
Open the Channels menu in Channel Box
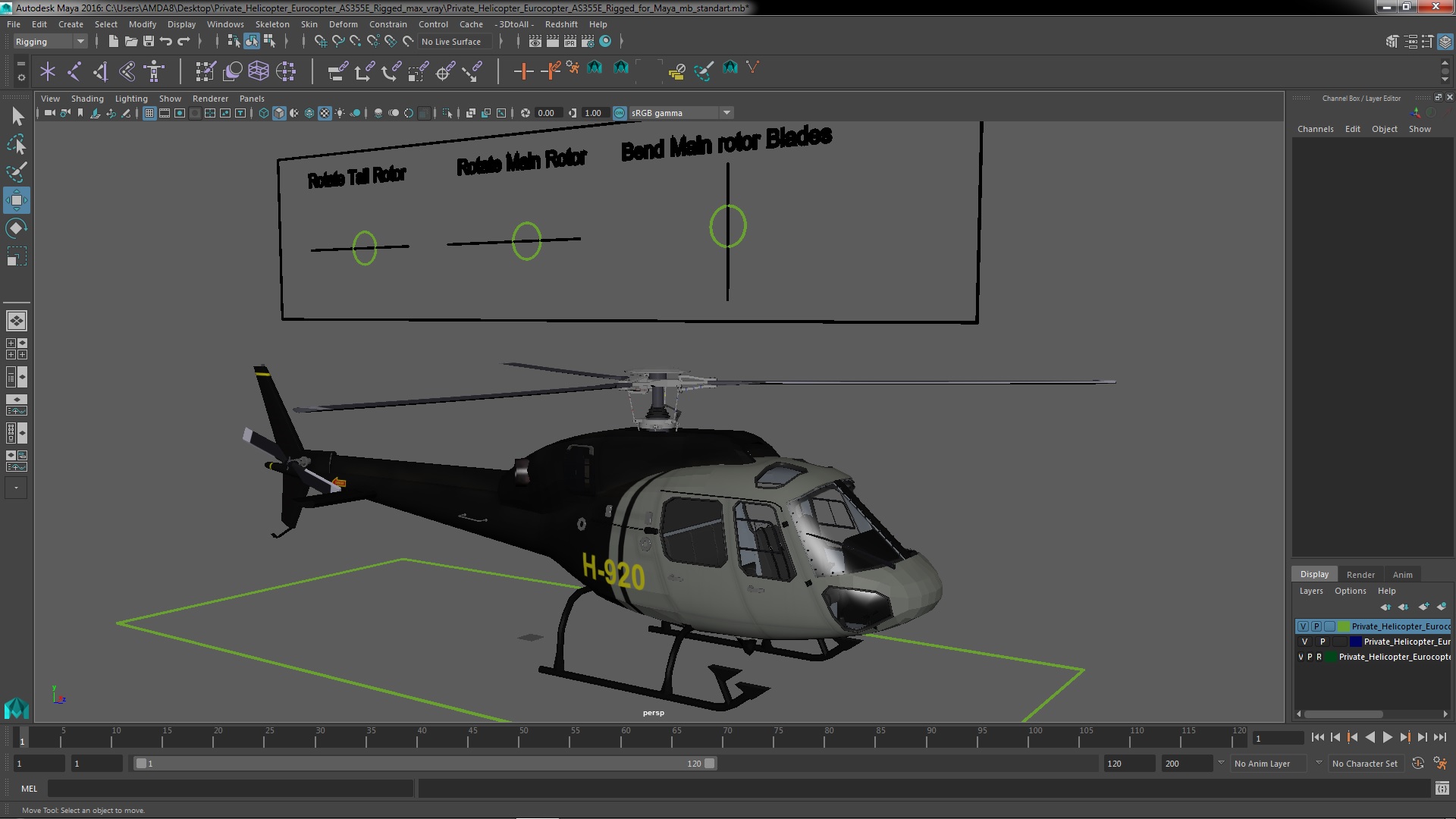pyautogui.click(x=1315, y=129)
